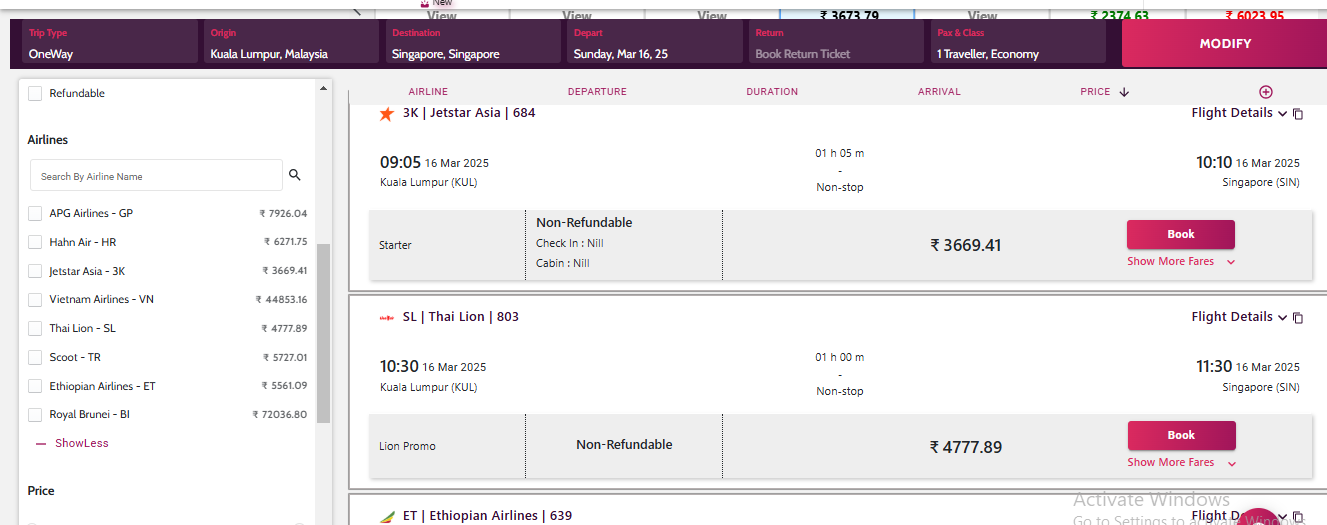Screen dimensions: 1327x525
Task: Tick the Refundable checkbox
Action: [35, 93]
